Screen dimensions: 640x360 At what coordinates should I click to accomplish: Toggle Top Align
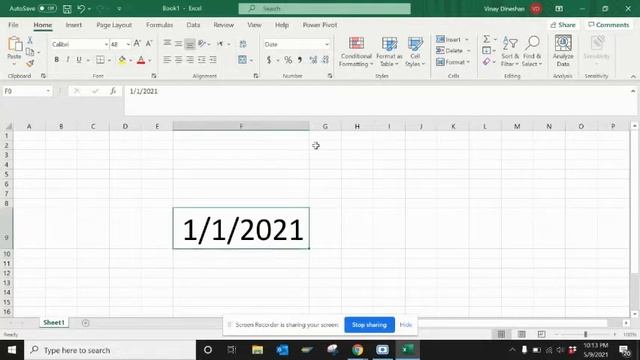[x=167, y=43]
